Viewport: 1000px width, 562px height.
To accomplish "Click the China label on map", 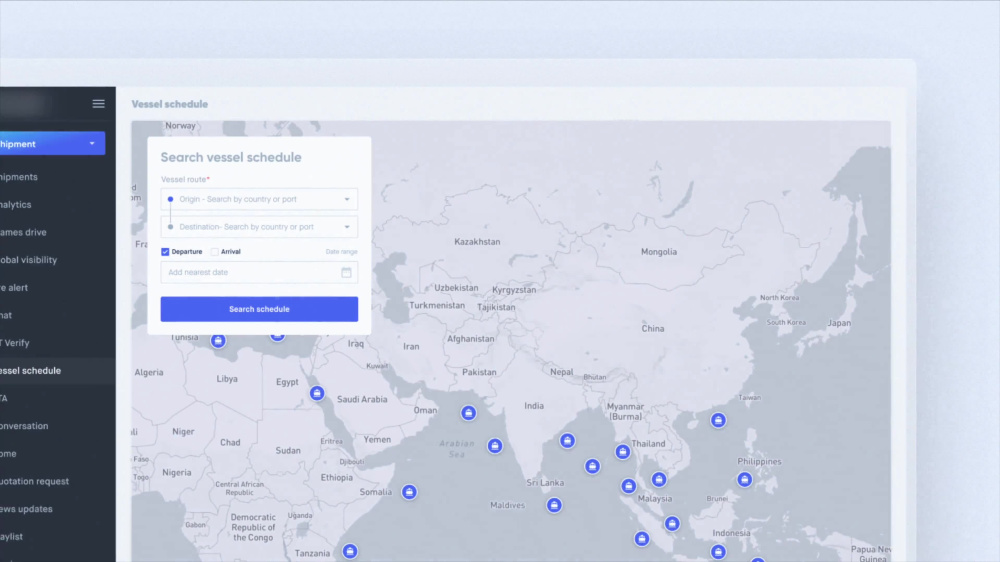I will click(x=652, y=329).
